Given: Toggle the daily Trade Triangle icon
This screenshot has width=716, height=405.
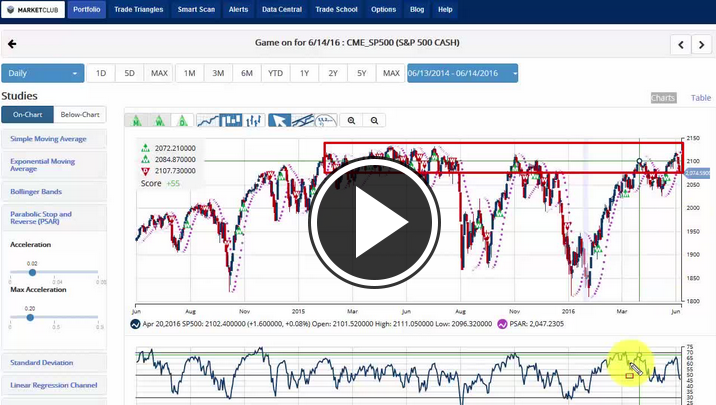Looking at the screenshot, I should coord(182,121).
